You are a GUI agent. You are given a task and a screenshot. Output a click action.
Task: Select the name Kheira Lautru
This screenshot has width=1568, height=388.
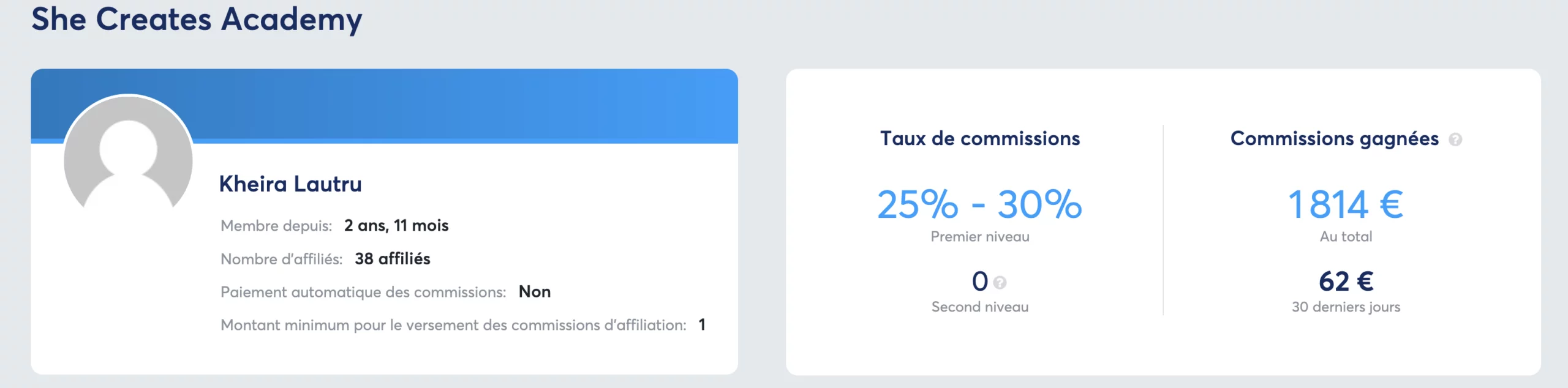click(x=290, y=184)
